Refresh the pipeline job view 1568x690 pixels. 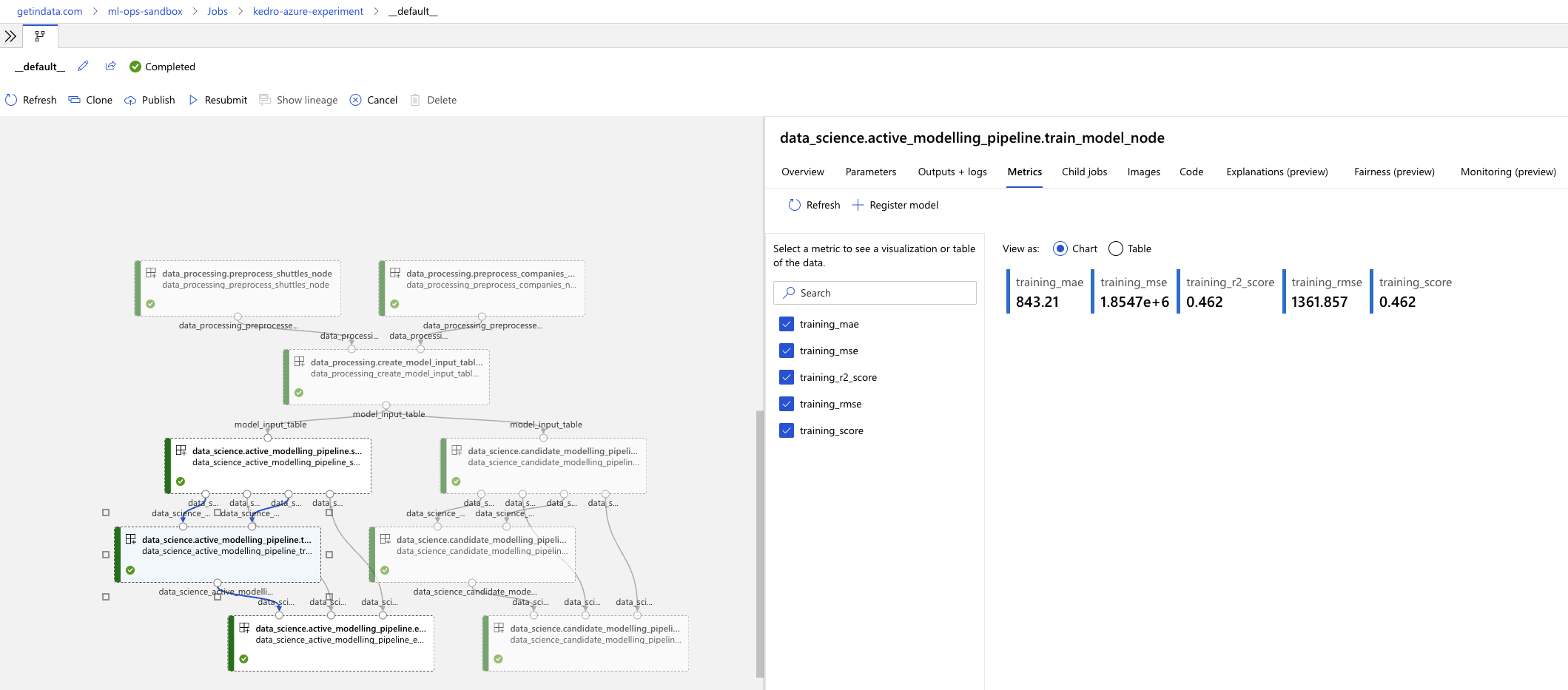coord(31,100)
